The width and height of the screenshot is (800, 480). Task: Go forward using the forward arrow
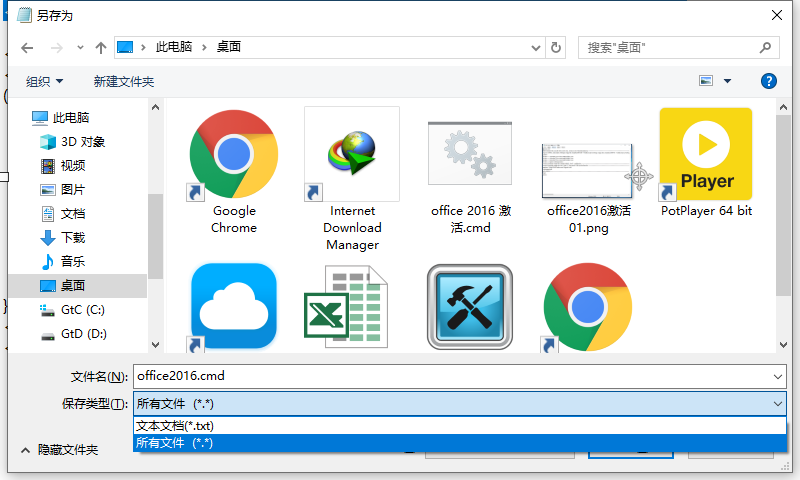[x=57, y=48]
